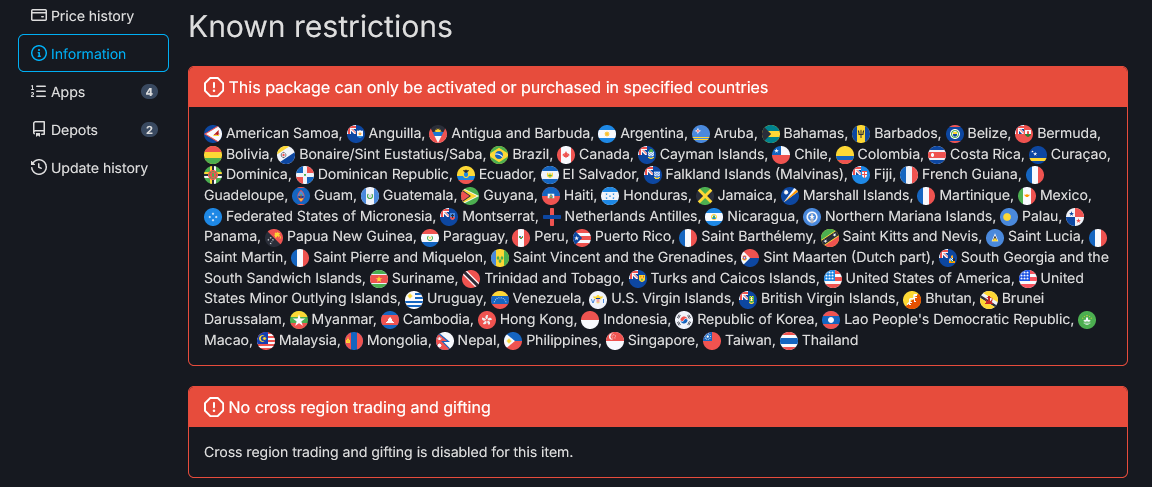Open the Update history section
Screen dimensions: 1152x487
tap(93, 168)
